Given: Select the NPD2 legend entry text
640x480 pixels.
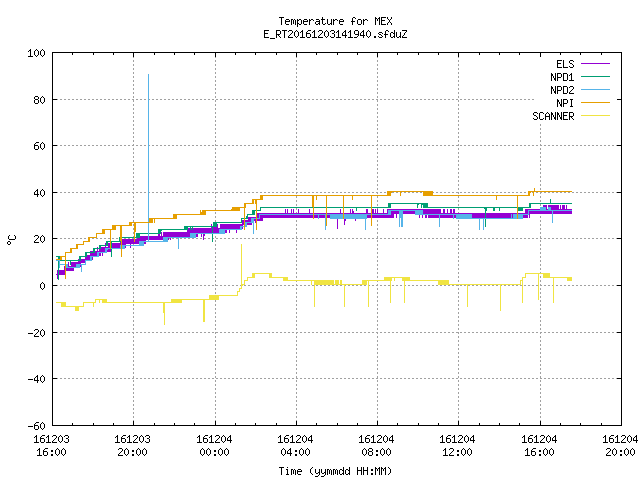Looking at the screenshot, I should (562, 90).
